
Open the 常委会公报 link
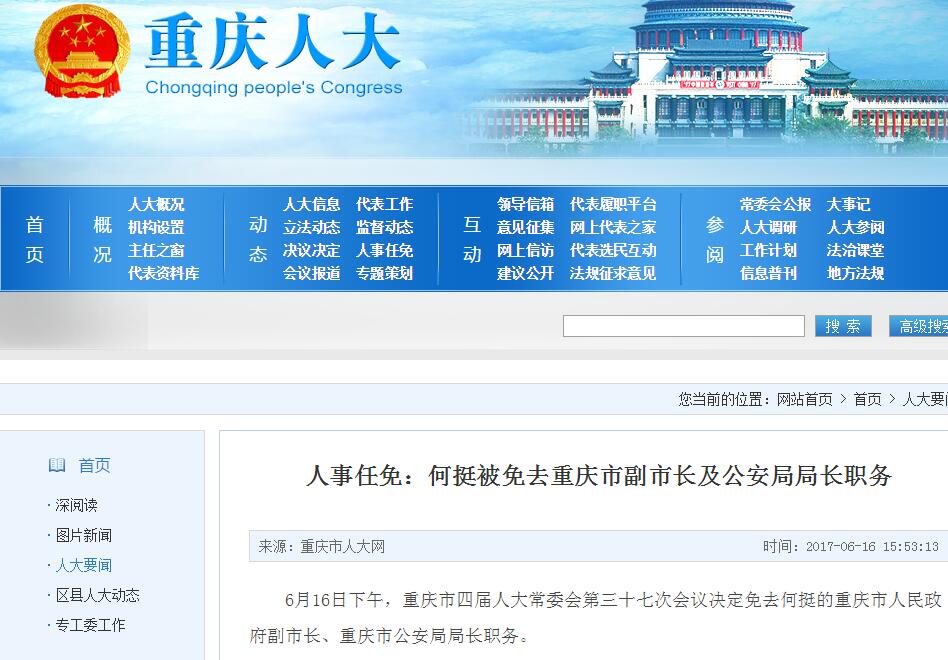tap(775, 204)
